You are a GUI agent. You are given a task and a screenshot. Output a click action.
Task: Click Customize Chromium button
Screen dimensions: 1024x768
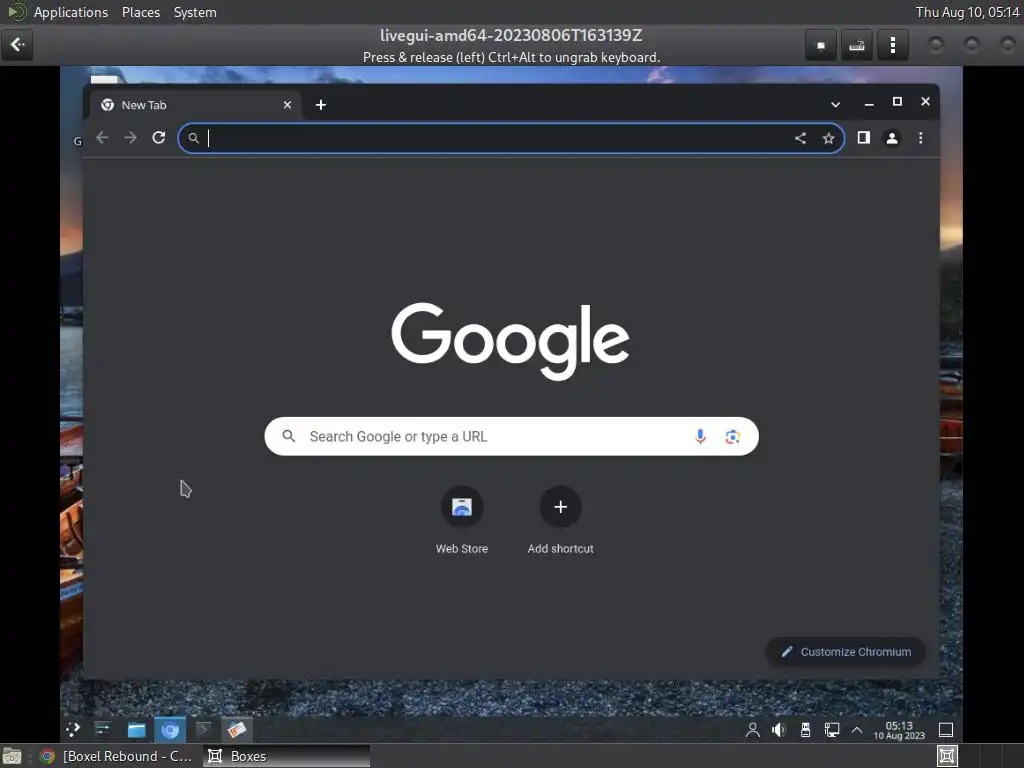pos(846,652)
